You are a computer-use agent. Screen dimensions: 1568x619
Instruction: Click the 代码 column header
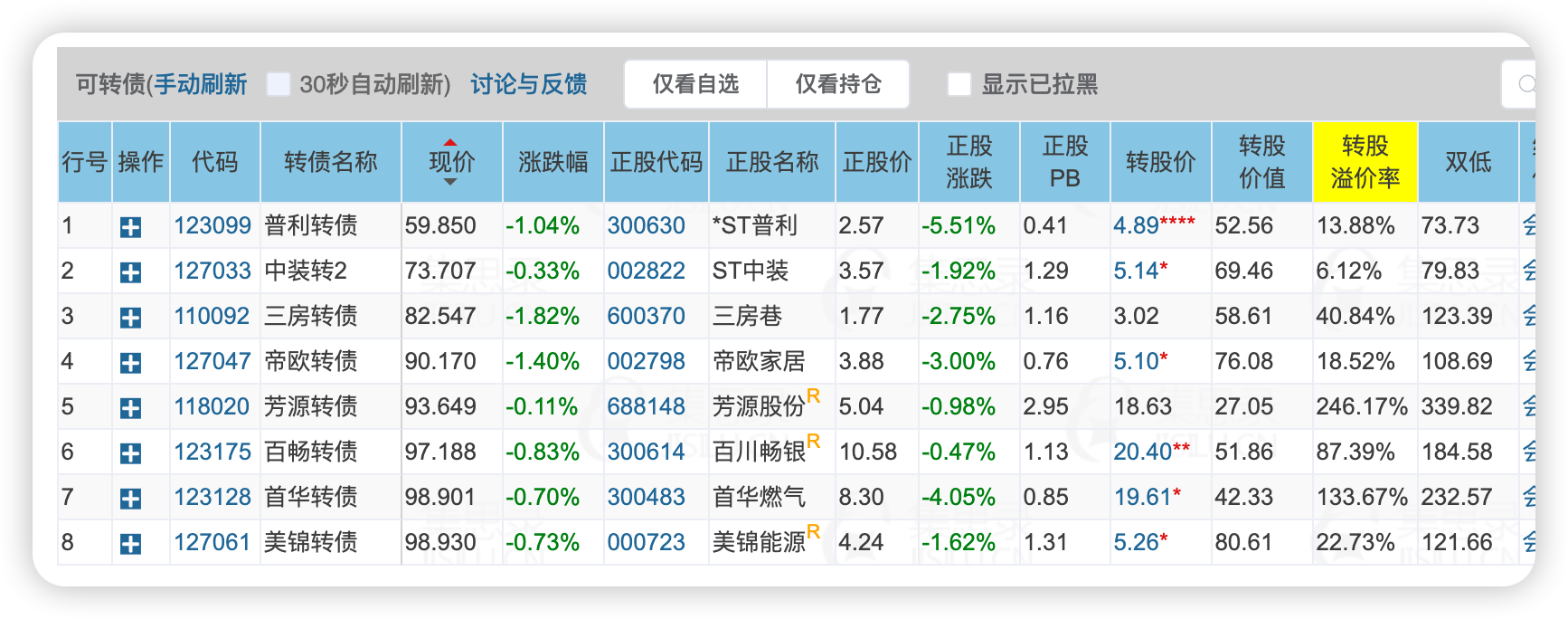[x=214, y=162]
